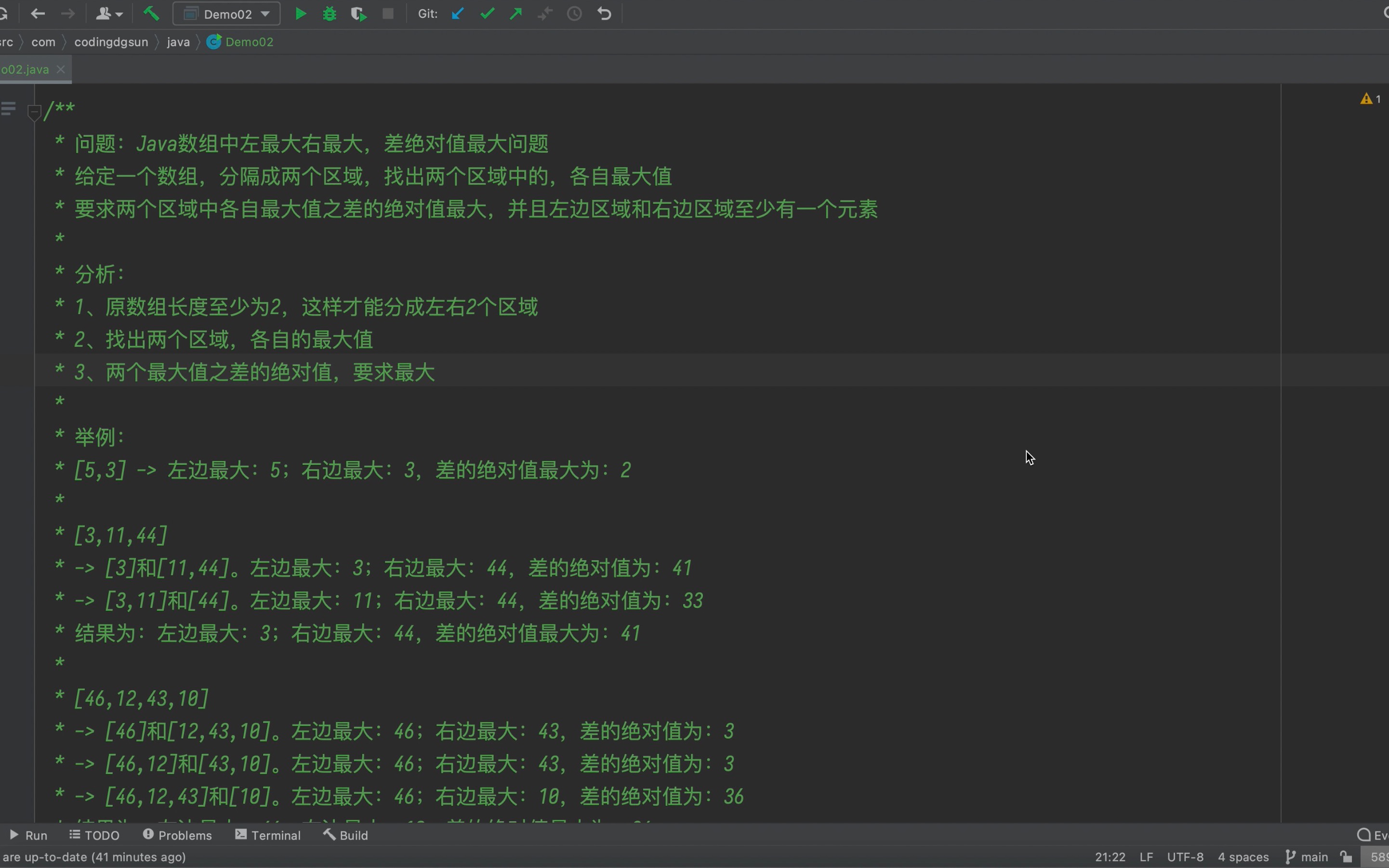Build project with hammer icon

coord(152,14)
